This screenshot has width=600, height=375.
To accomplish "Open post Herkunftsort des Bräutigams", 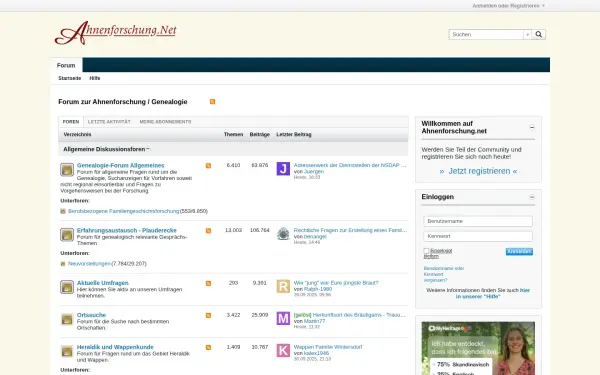I will (x=359, y=315).
